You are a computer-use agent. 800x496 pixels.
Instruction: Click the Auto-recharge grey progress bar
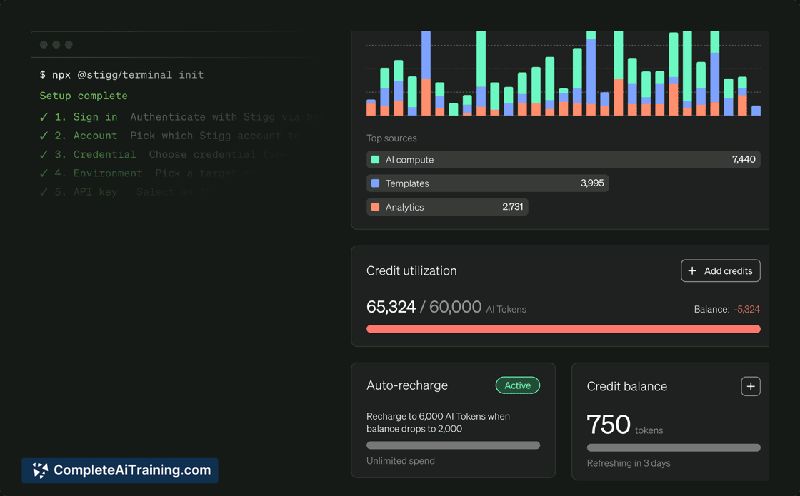click(x=453, y=445)
